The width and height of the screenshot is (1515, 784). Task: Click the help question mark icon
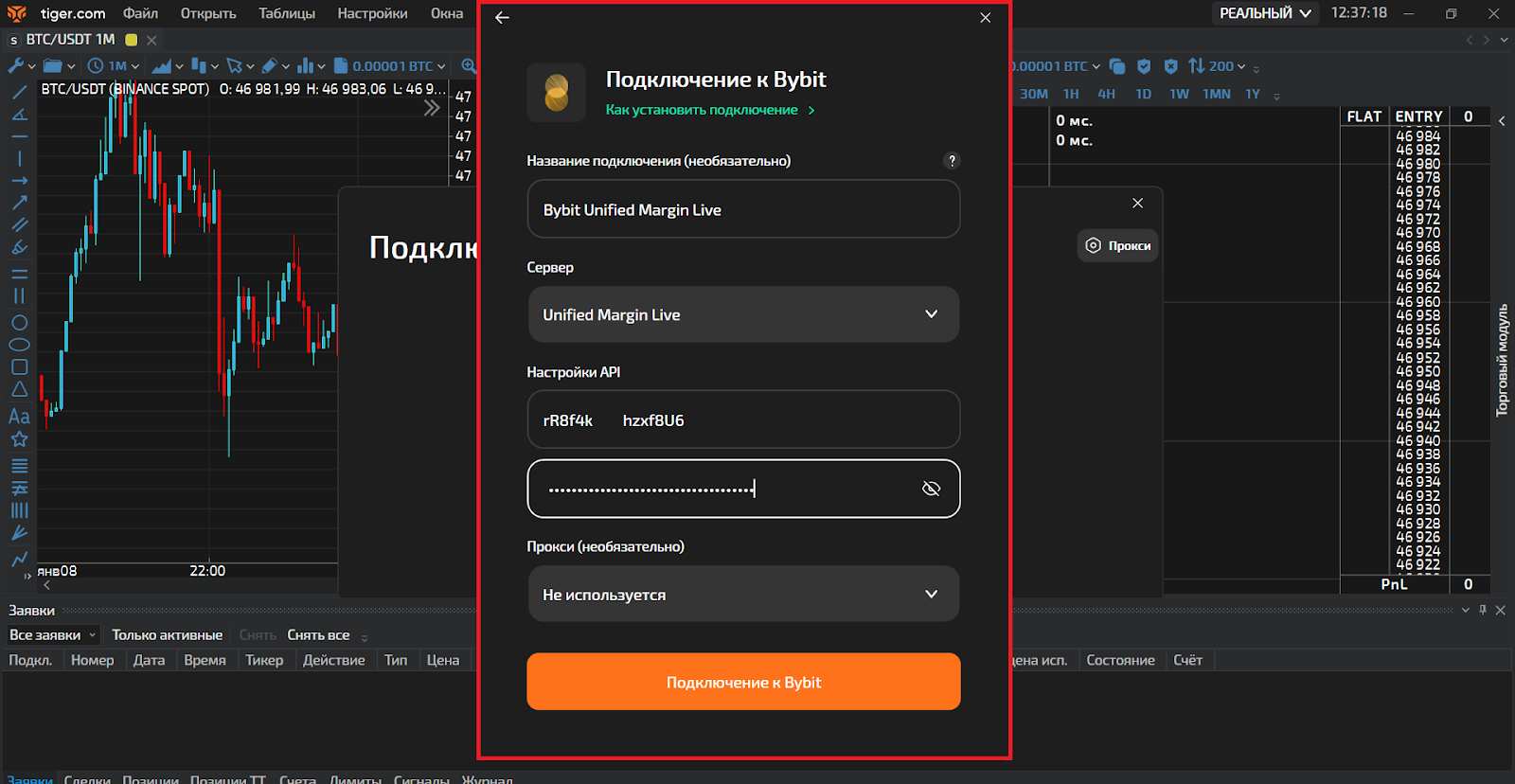pos(952,161)
